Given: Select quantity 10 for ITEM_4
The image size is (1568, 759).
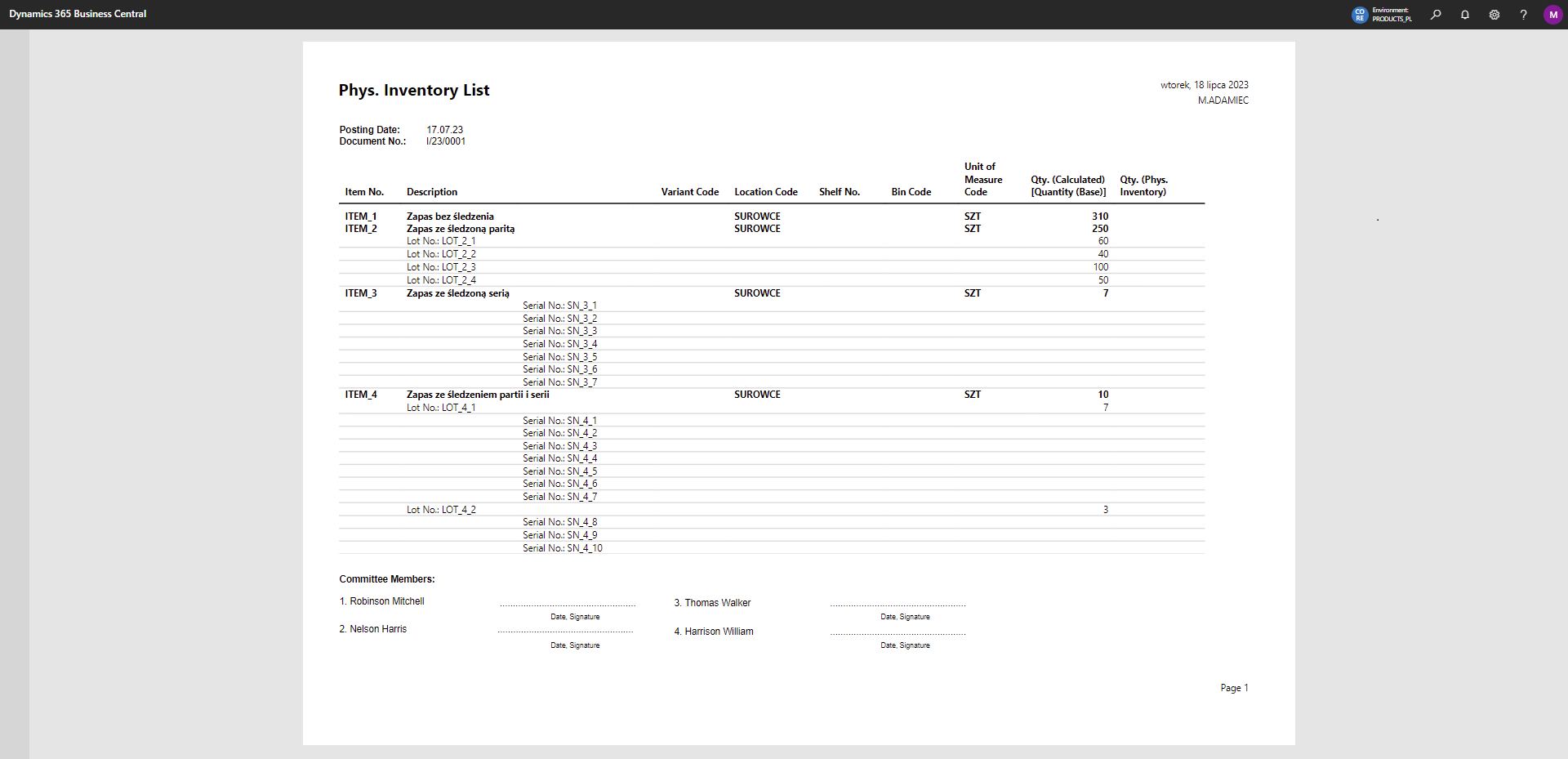Looking at the screenshot, I should coord(1103,395).
